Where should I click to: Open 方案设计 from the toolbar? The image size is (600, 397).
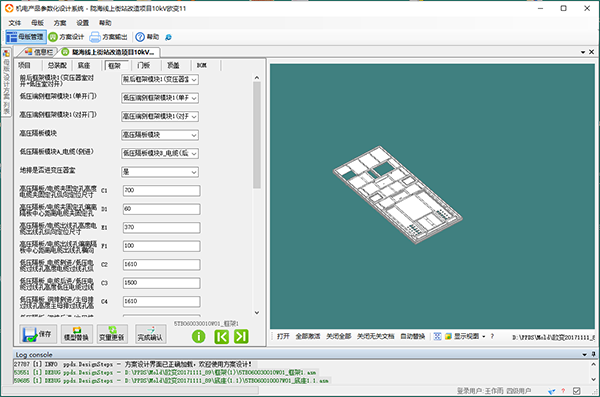pyautogui.click(x=66, y=37)
